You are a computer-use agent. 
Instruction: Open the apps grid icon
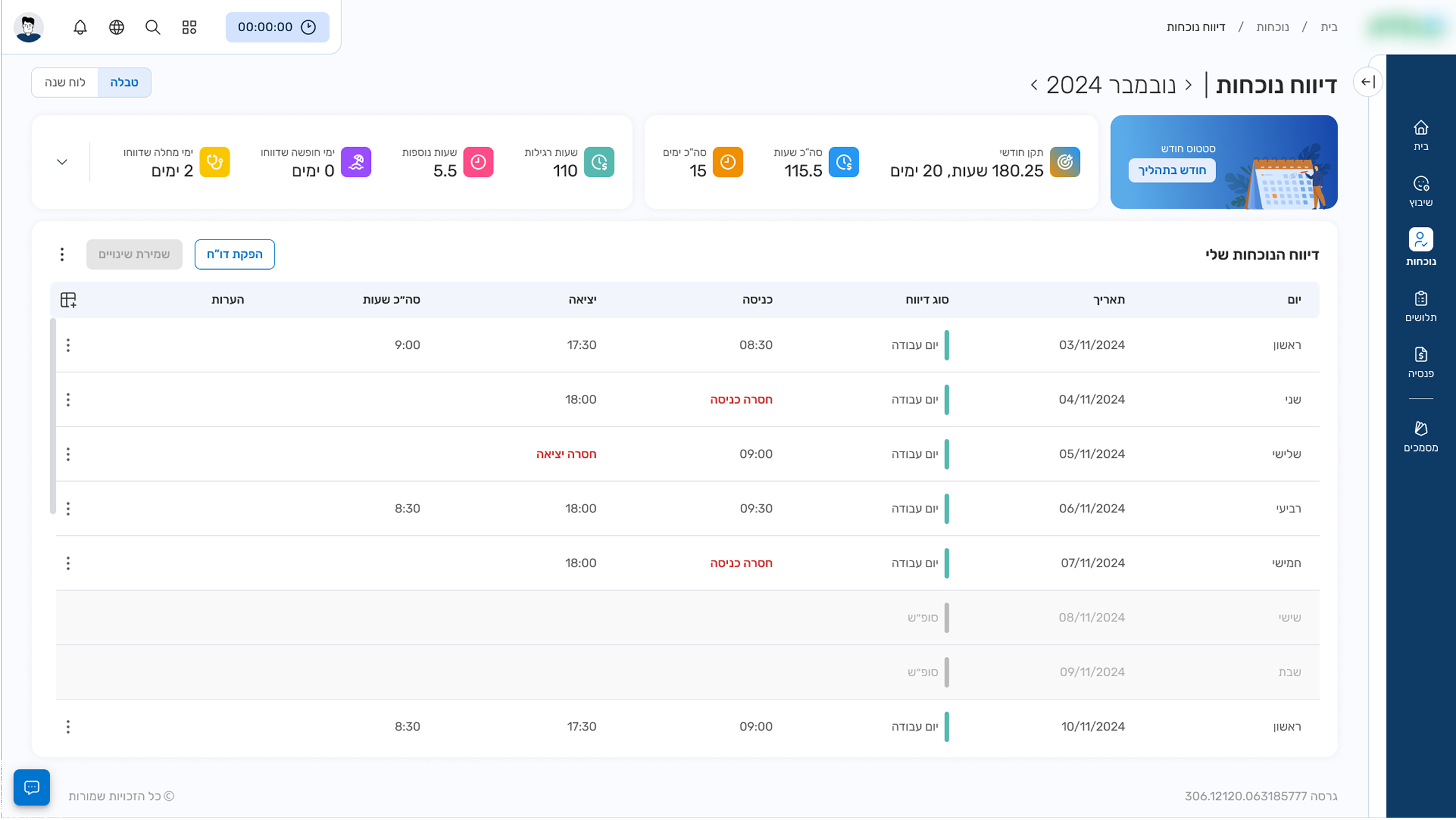[189, 27]
